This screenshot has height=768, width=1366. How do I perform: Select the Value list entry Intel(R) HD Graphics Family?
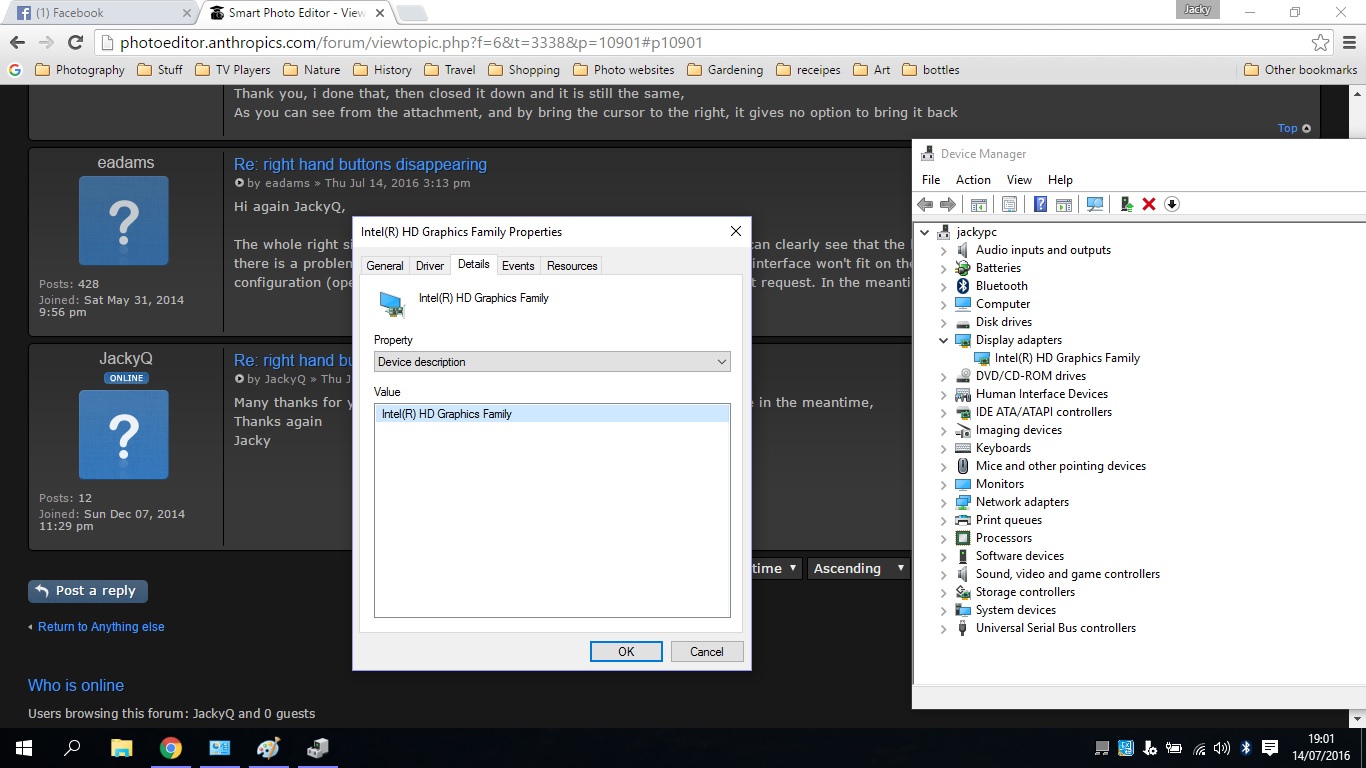(x=552, y=414)
